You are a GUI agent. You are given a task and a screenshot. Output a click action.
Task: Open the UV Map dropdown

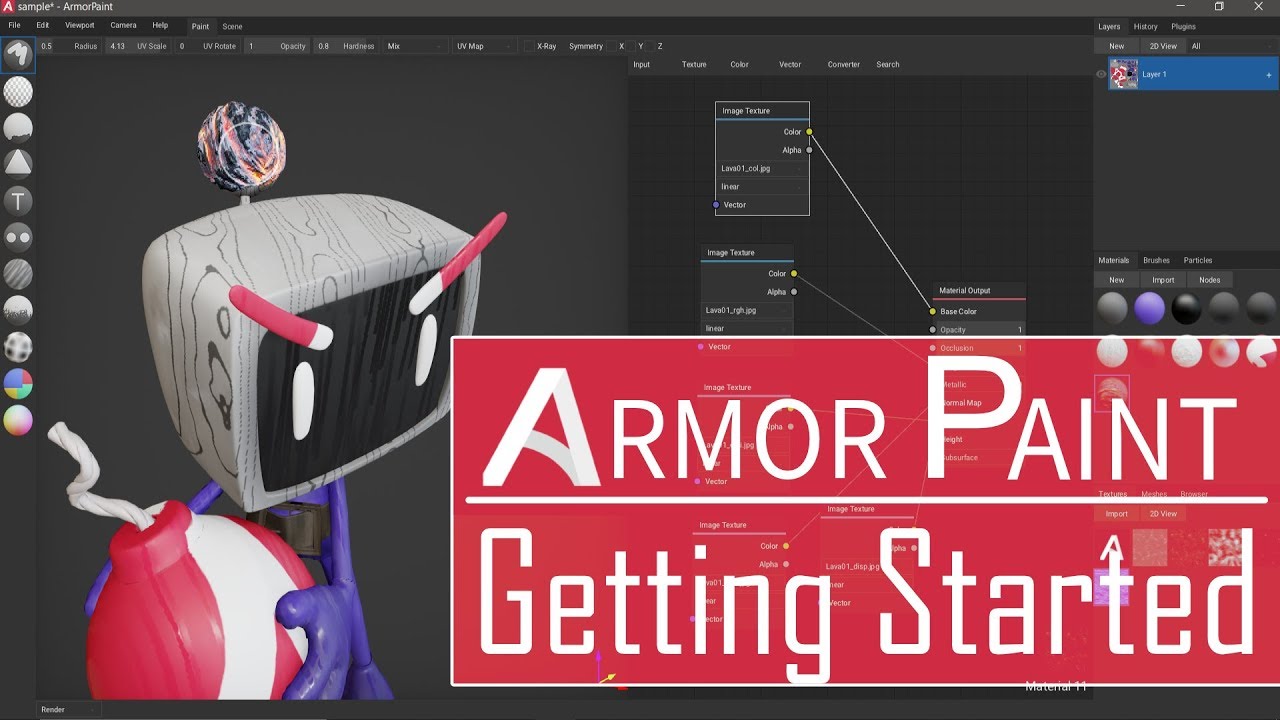pyautogui.click(x=484, y=46)
